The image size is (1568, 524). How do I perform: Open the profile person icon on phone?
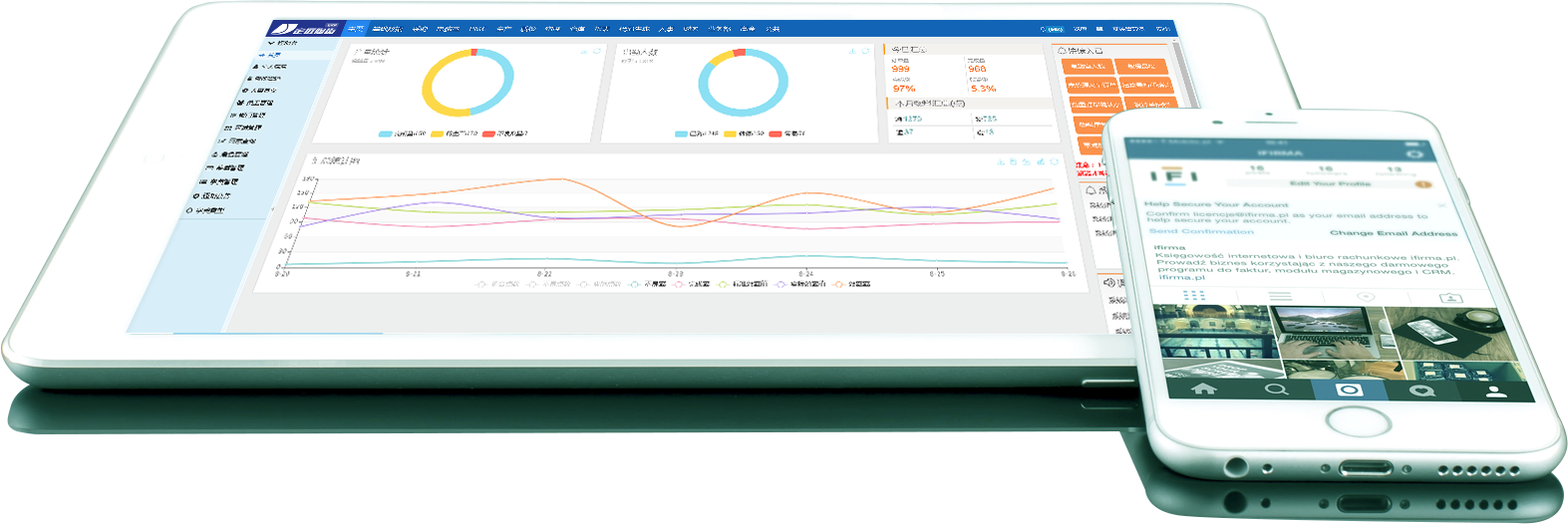point(1495,393)
